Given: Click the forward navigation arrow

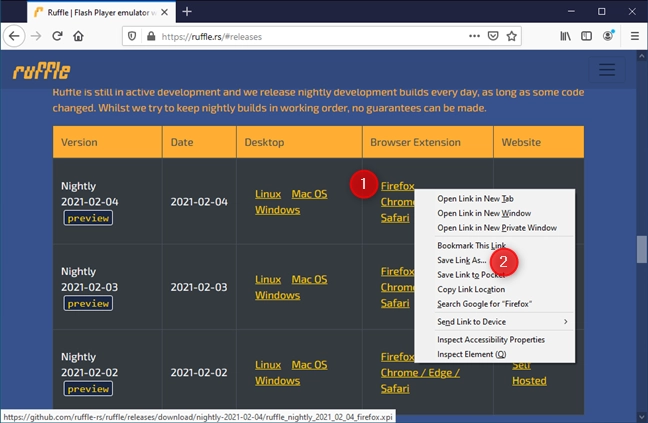Looking at the screenshot, I should point(36,36).
